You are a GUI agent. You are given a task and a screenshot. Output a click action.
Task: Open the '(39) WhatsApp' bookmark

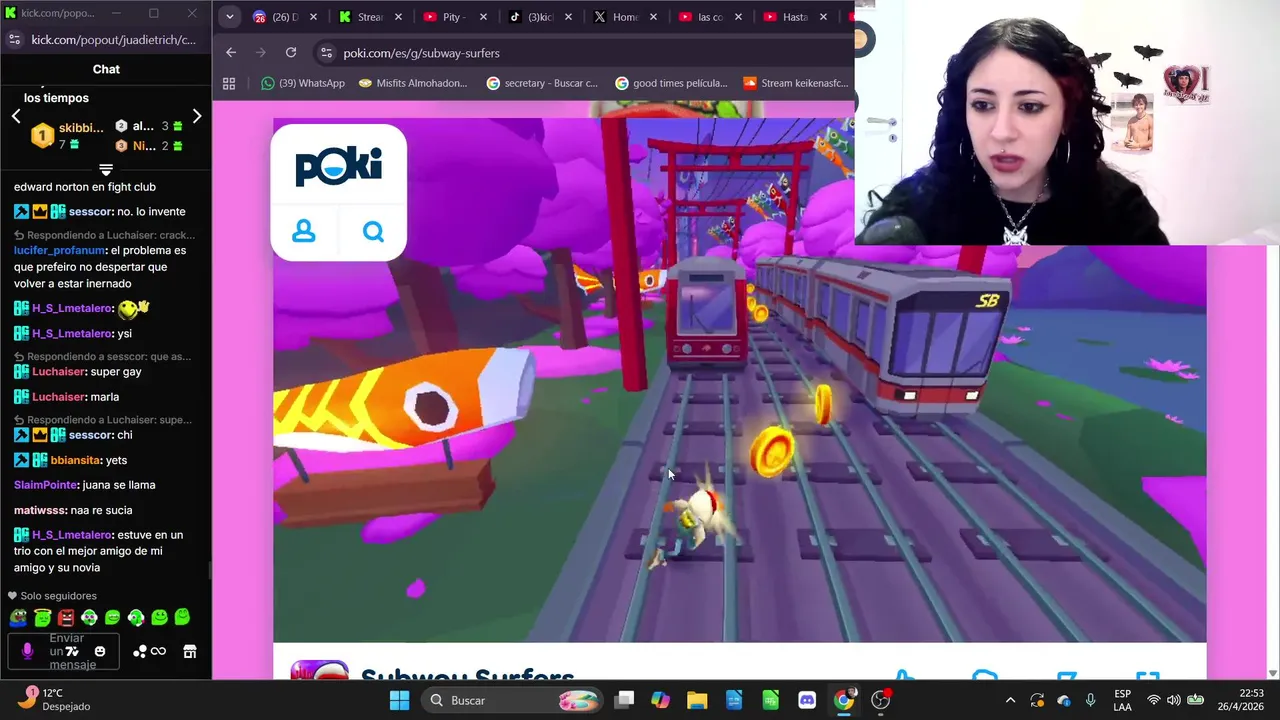(x=302, y=83)
